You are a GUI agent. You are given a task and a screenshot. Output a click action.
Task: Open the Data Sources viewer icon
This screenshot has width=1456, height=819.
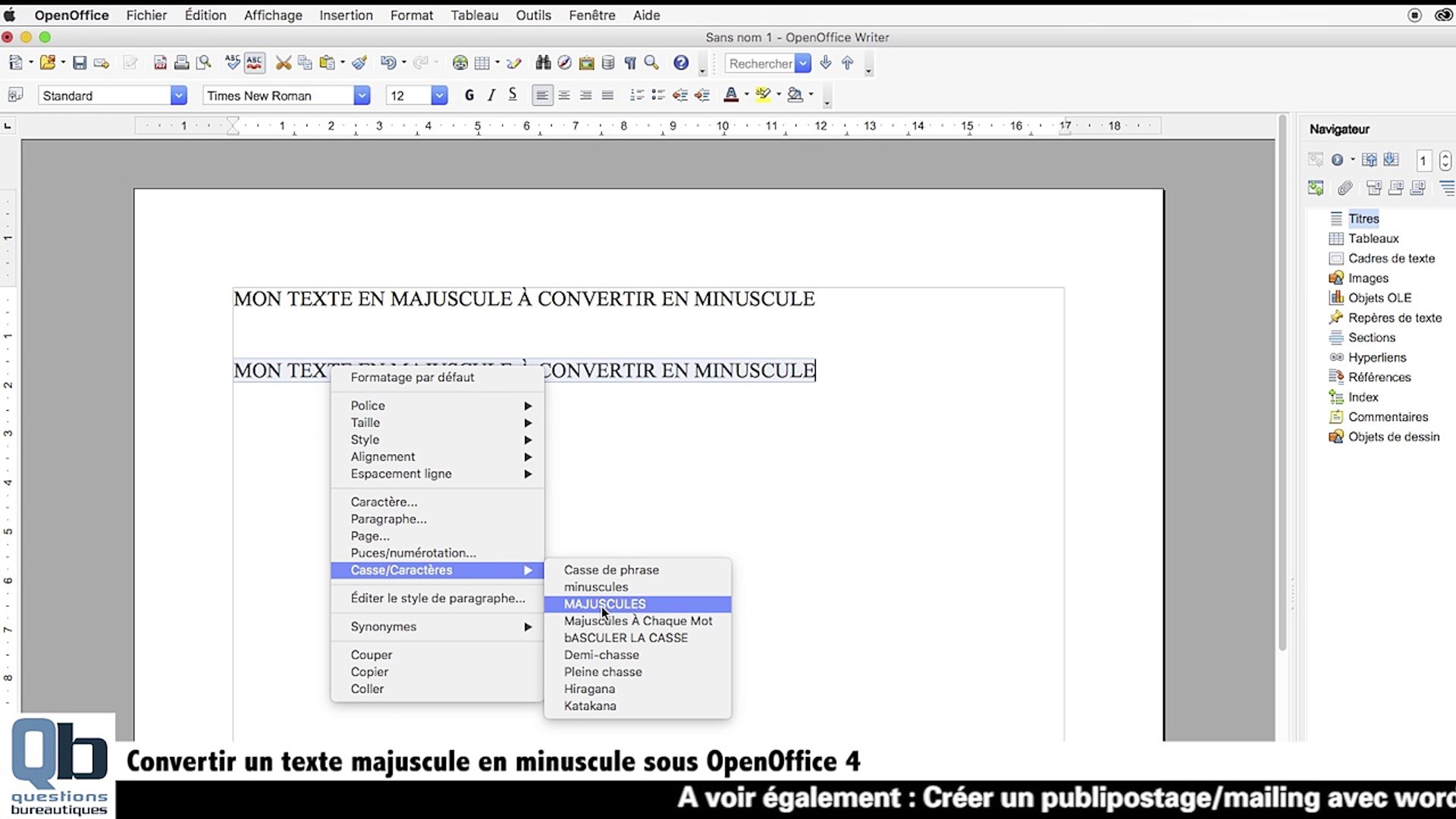pos(609,63)
